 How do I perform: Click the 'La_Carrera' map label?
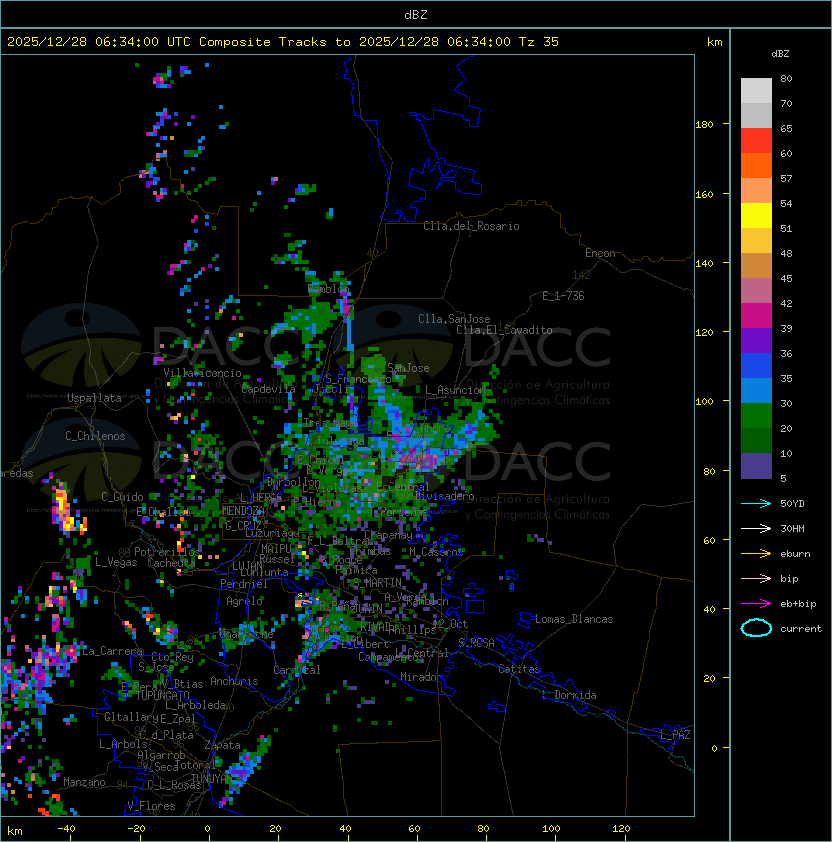[112, 651]
